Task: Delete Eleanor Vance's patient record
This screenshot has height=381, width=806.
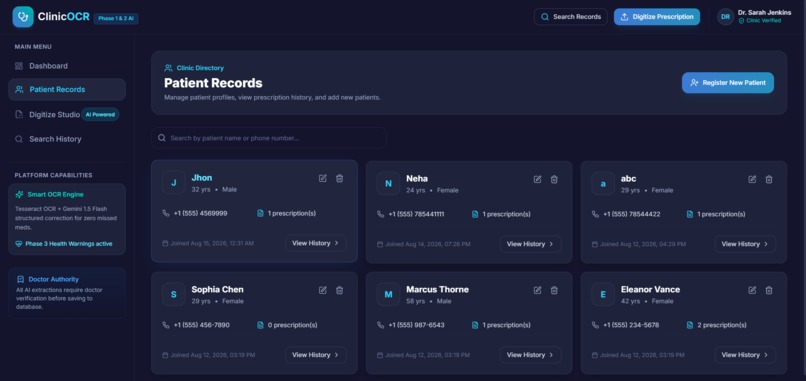Action: [769, 290]
